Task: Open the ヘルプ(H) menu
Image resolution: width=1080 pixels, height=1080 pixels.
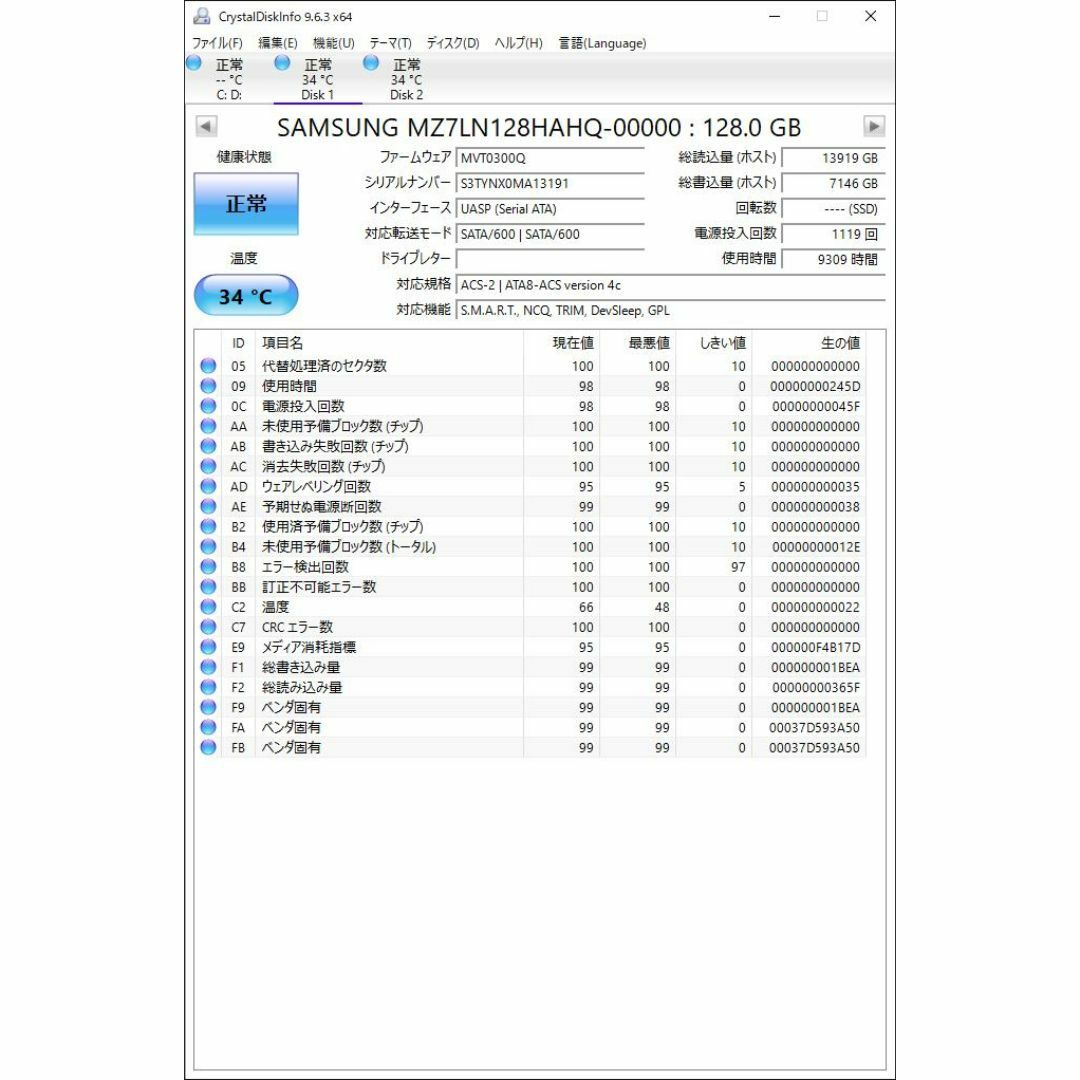Action: [x=518, y=43]
